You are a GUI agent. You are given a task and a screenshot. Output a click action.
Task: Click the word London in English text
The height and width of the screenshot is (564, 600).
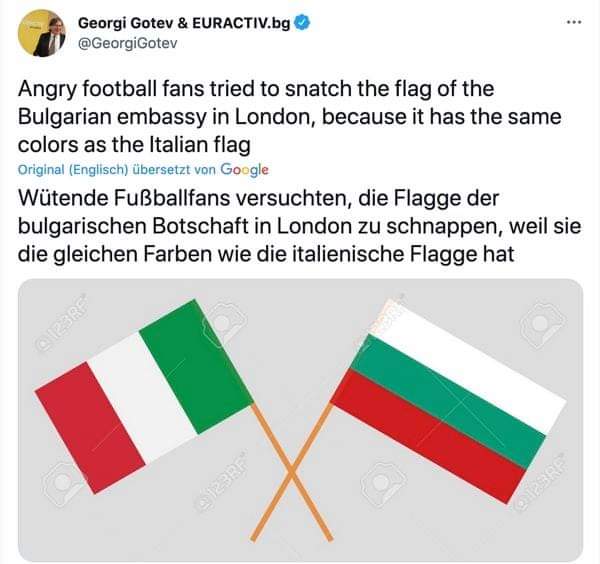point(272,117)
